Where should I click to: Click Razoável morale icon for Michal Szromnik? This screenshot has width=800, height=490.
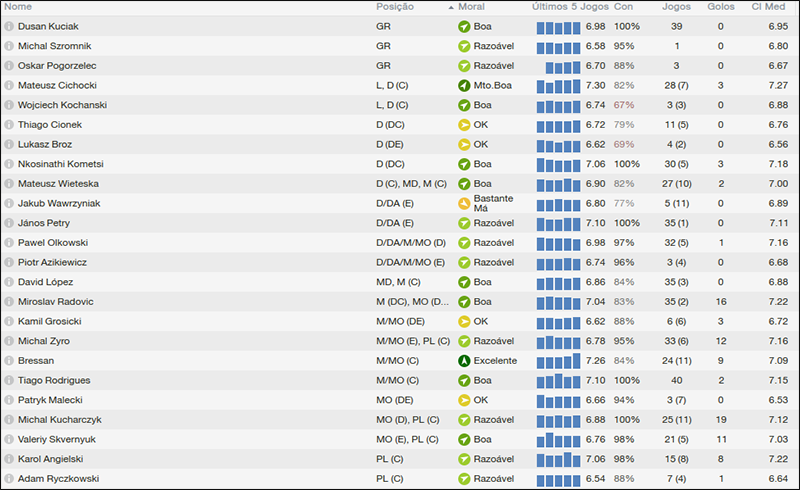coord(464,46)
